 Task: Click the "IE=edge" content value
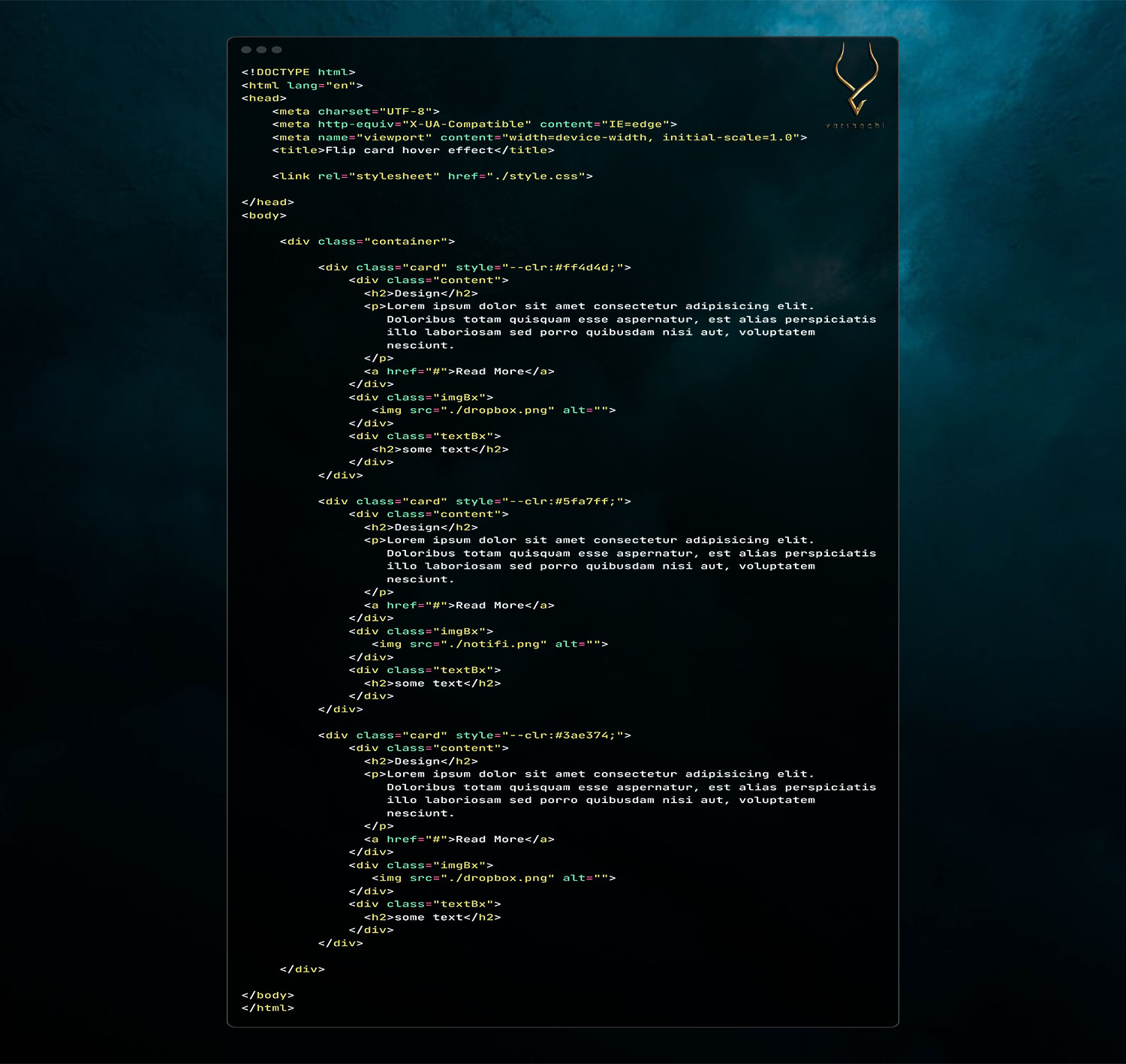coord(635,125)
